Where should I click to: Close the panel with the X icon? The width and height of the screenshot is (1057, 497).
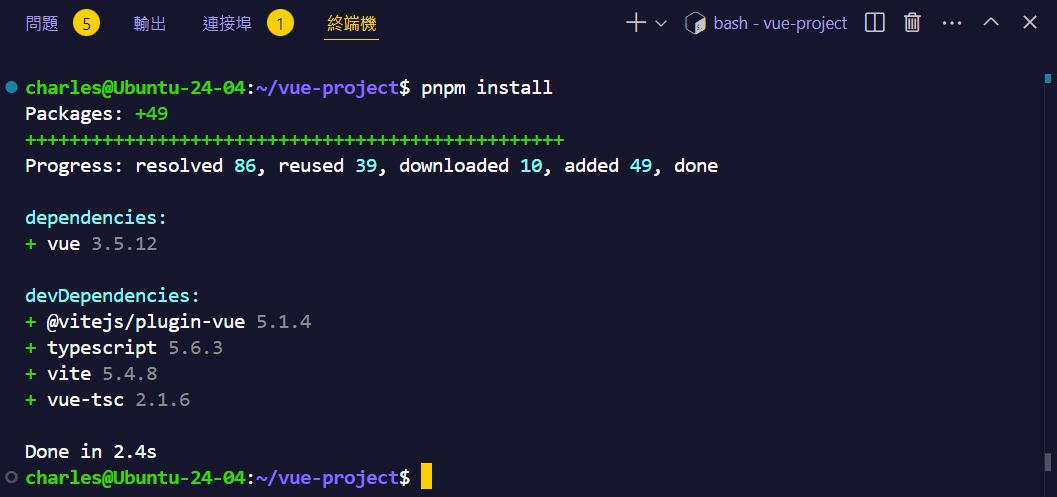1029,23
